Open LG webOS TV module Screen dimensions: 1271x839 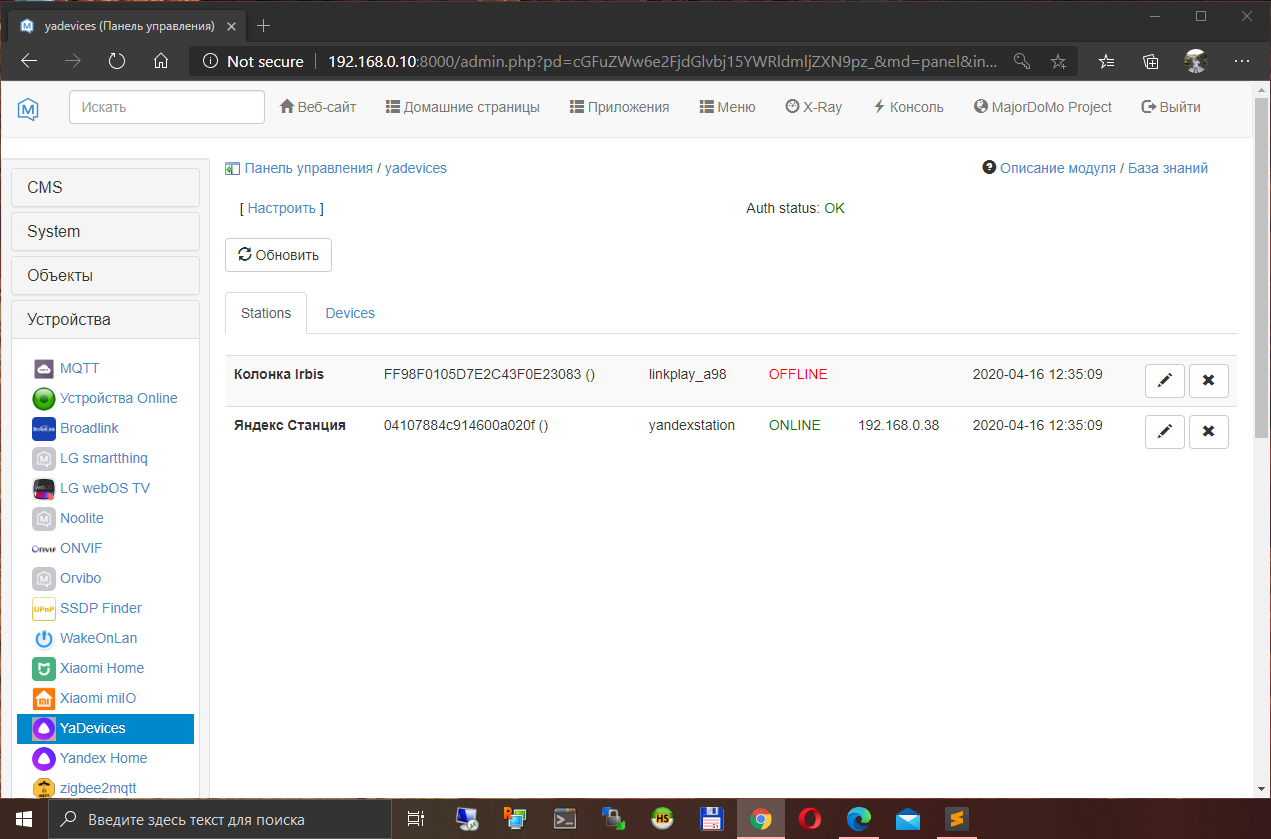pyautogui.click(x=104, y=488)
